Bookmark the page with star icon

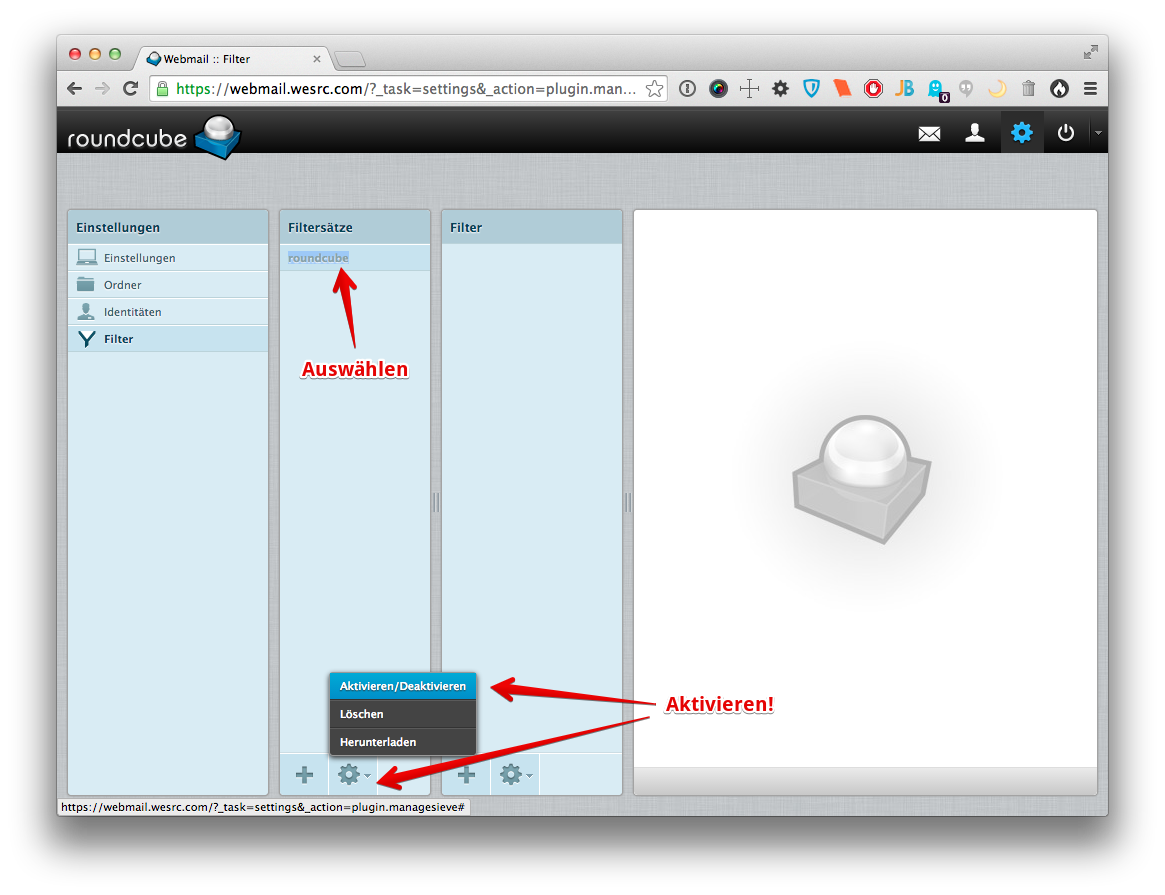pos(655,89)
